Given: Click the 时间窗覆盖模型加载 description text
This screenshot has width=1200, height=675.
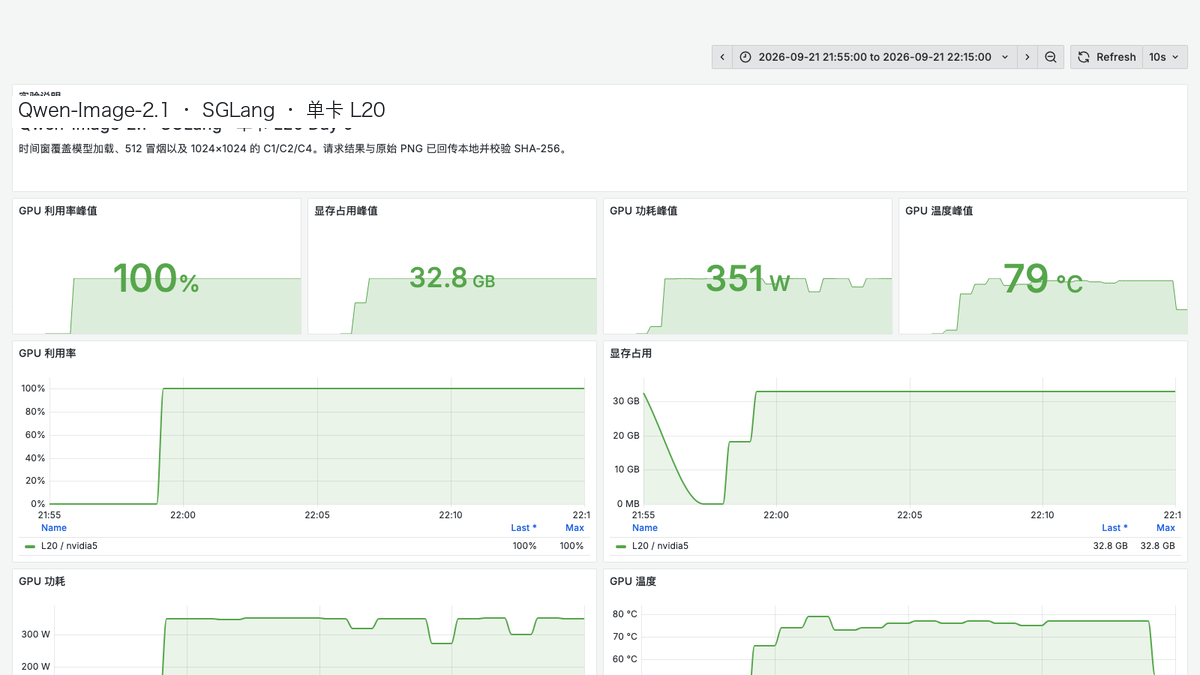Looking at the screenshot, I should coord(293,149).
